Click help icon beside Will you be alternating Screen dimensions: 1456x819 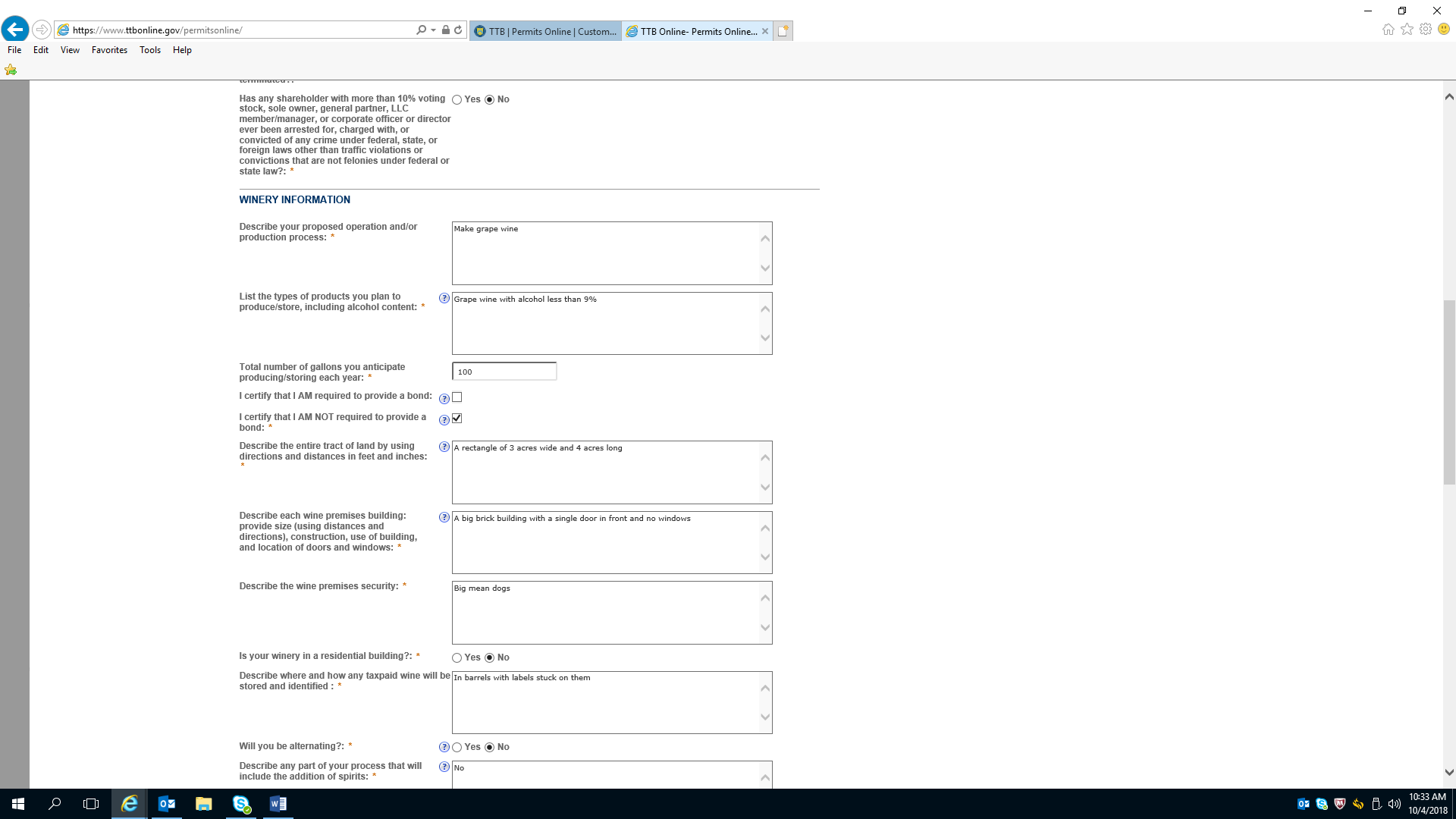pos(444,747)
